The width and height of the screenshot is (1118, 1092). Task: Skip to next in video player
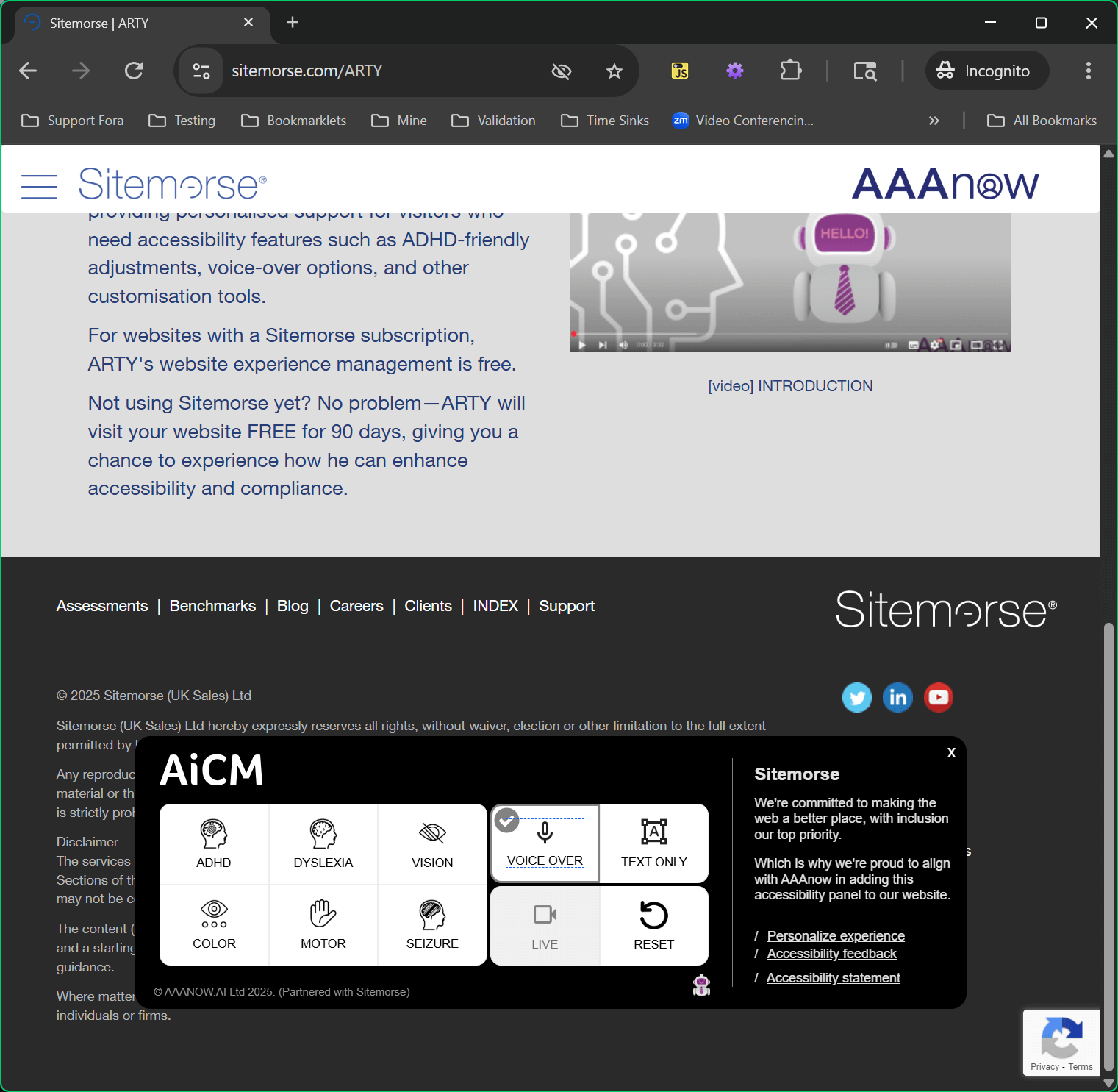603,345
